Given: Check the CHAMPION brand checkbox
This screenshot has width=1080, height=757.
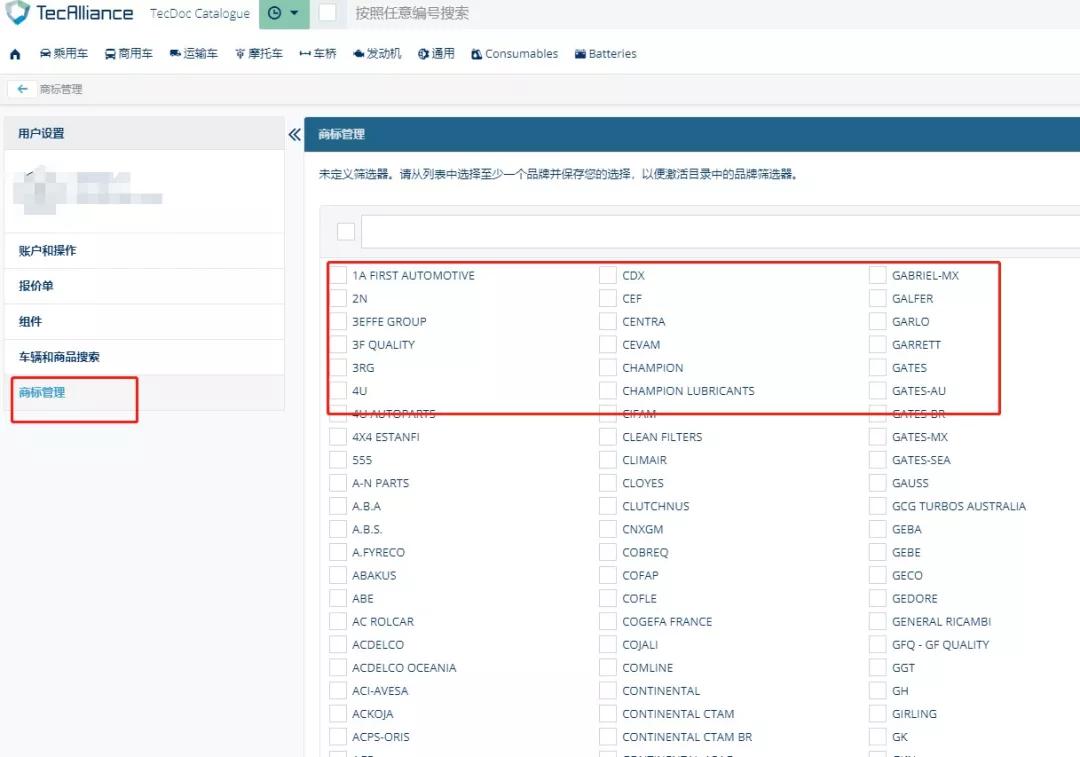Looking at the screenshot, I should click(x=609, y=367).
